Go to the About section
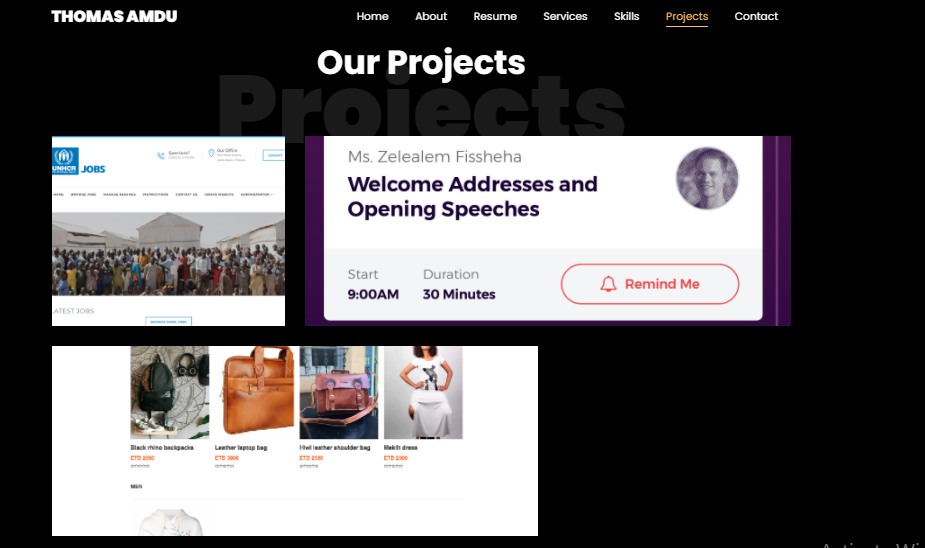 (x=431, y=17)
